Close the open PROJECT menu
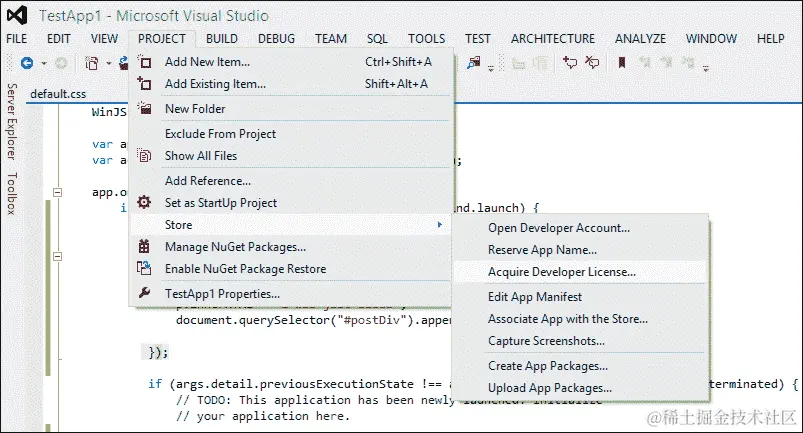 162,39
